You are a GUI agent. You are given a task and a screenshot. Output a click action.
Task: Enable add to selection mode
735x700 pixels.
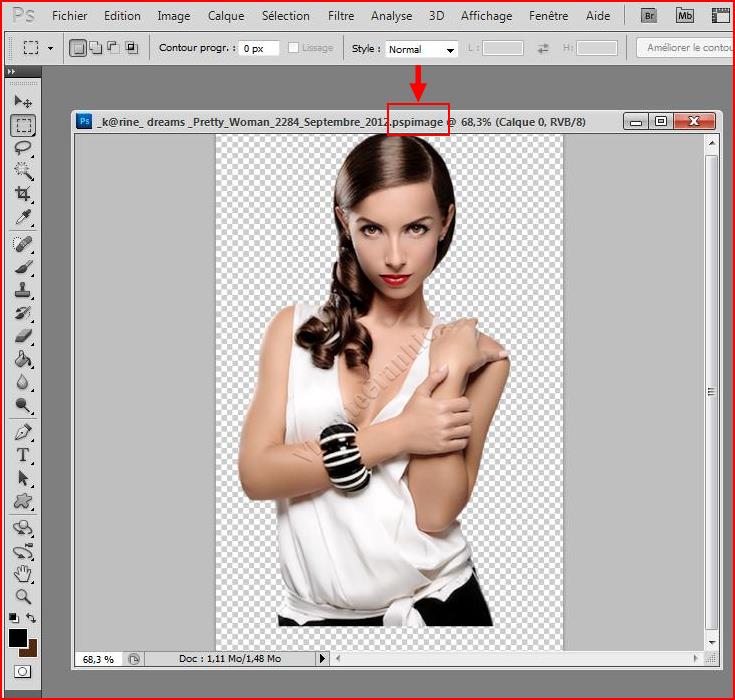[x=96, y=48]
